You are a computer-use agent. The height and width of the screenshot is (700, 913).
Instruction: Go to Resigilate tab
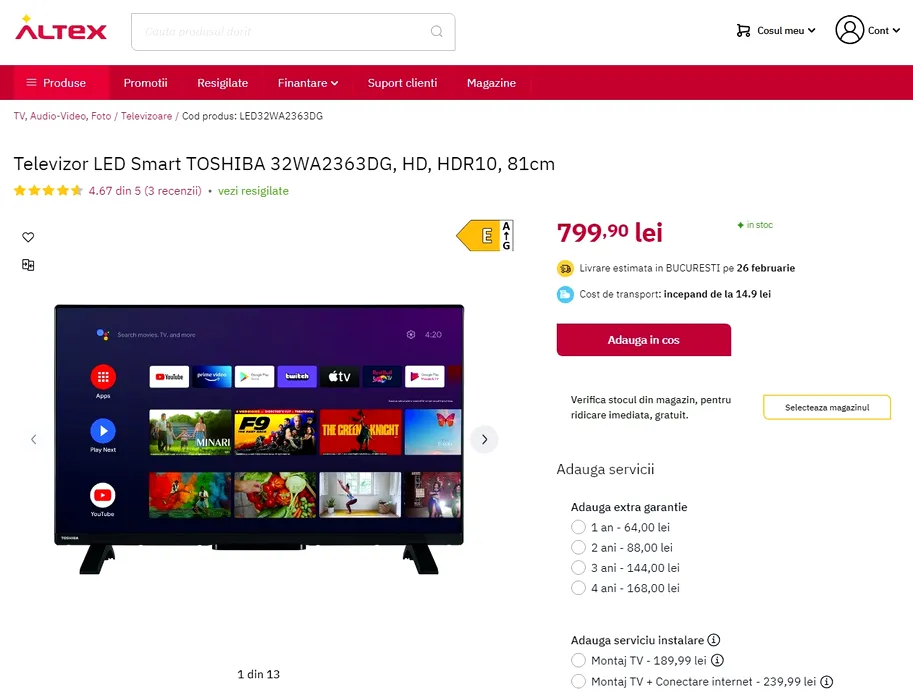point(222,83)
